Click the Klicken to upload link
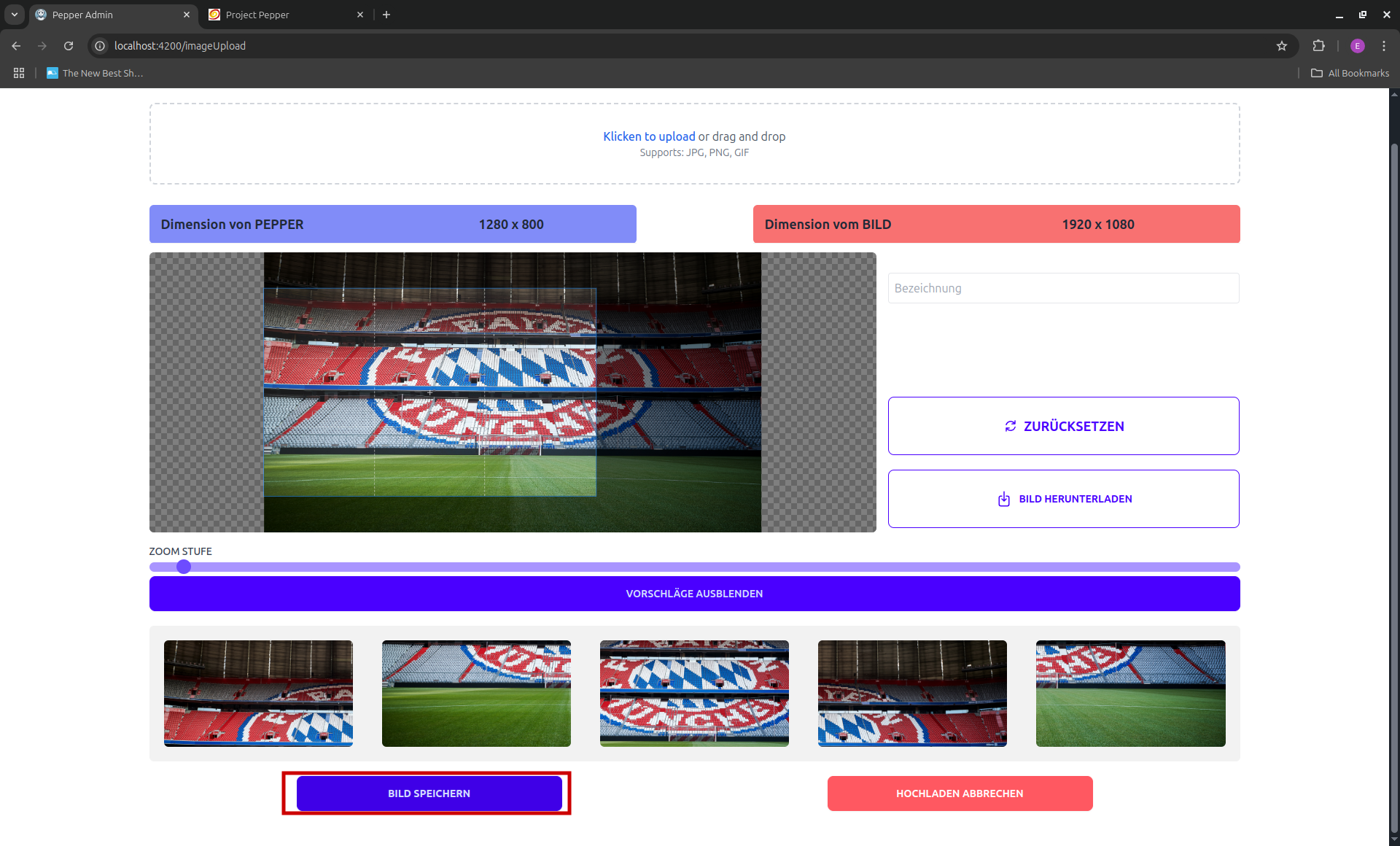1400x846 pixels. click(x=649, y=136)
